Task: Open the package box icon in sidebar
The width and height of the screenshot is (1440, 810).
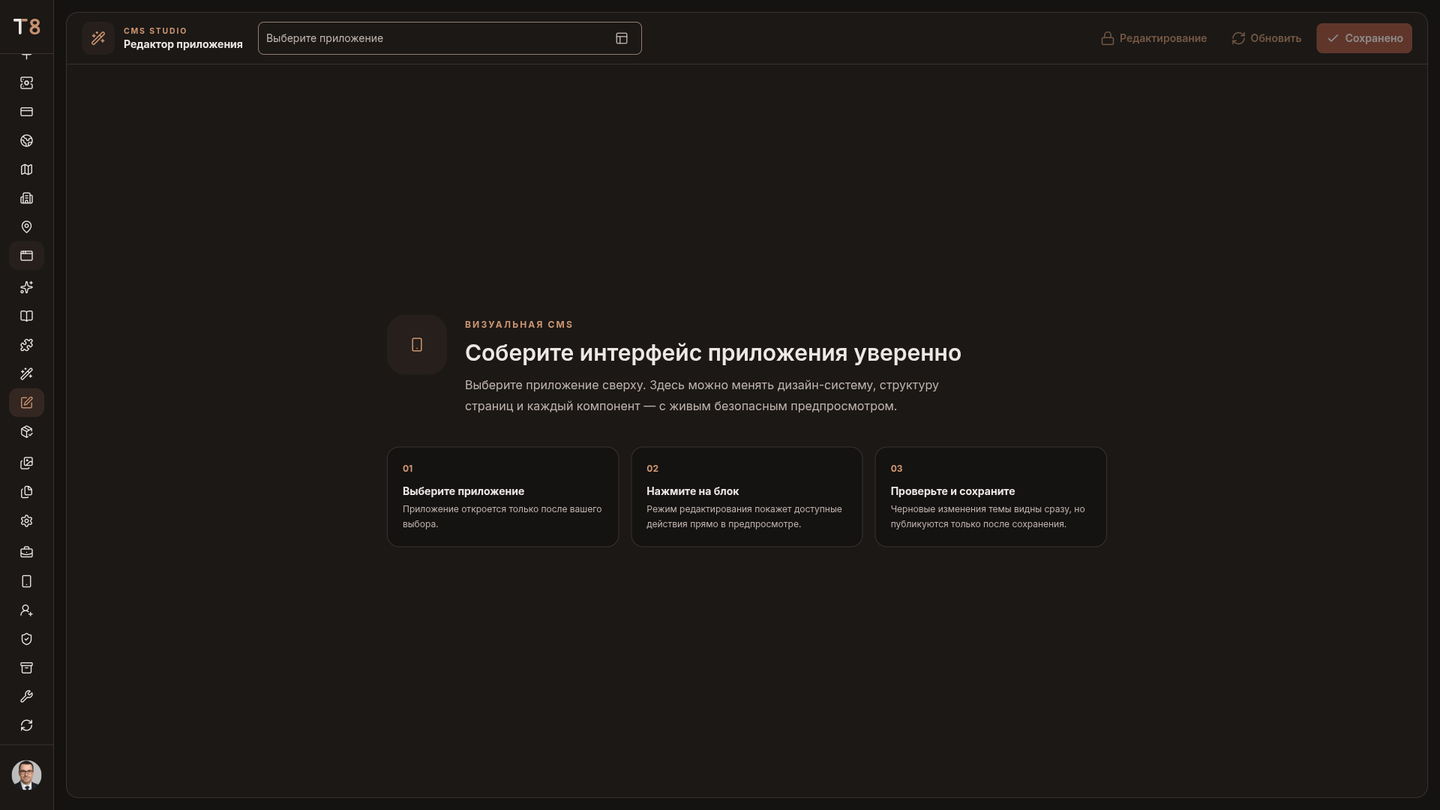Action: [x=27, y=432]
